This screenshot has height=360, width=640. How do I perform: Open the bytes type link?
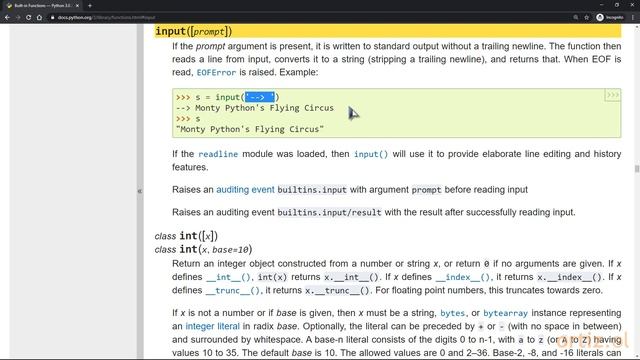pyautogui.click(x=452, y=313)
